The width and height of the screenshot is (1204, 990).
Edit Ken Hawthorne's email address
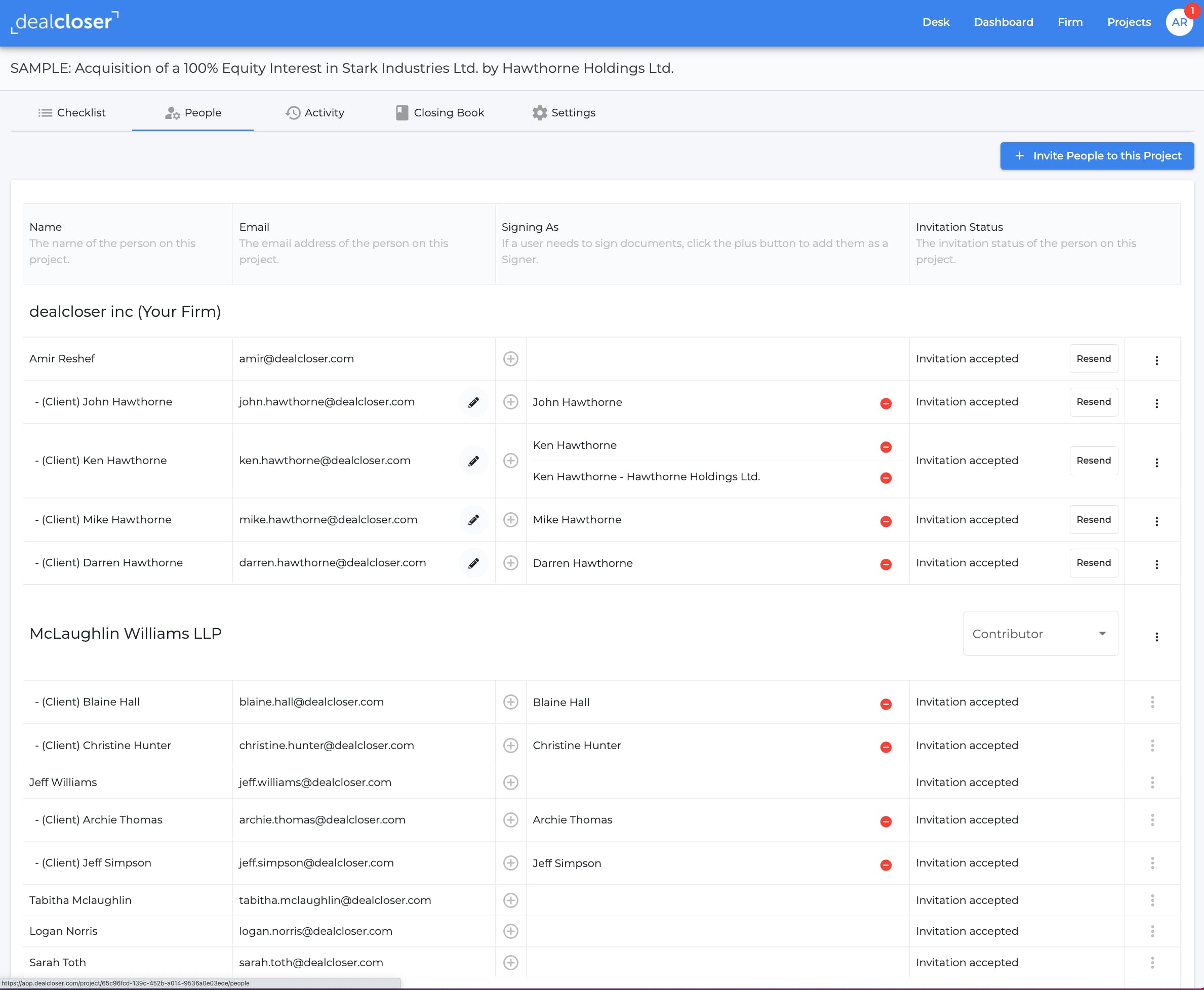pyautogui.click(x=473, y=461)
